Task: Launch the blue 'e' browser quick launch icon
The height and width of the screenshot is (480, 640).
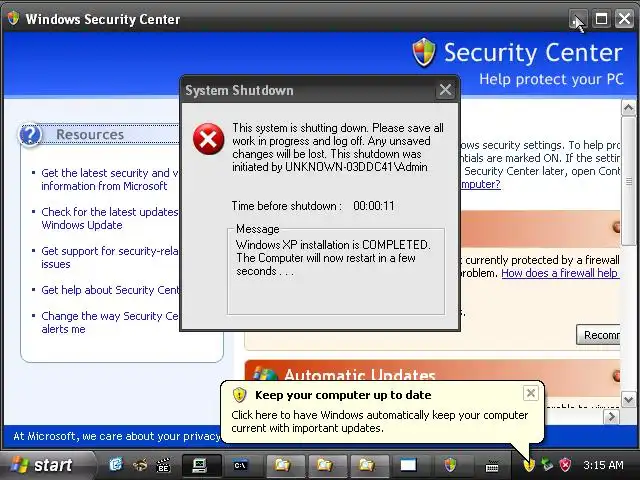Action: tap(116, 464)
